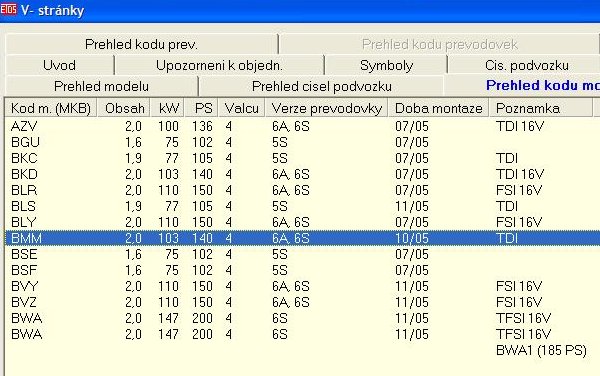600x376 pixels.
Task: Click the highlighted BMM engine code
Action: [x=26, y=238]
